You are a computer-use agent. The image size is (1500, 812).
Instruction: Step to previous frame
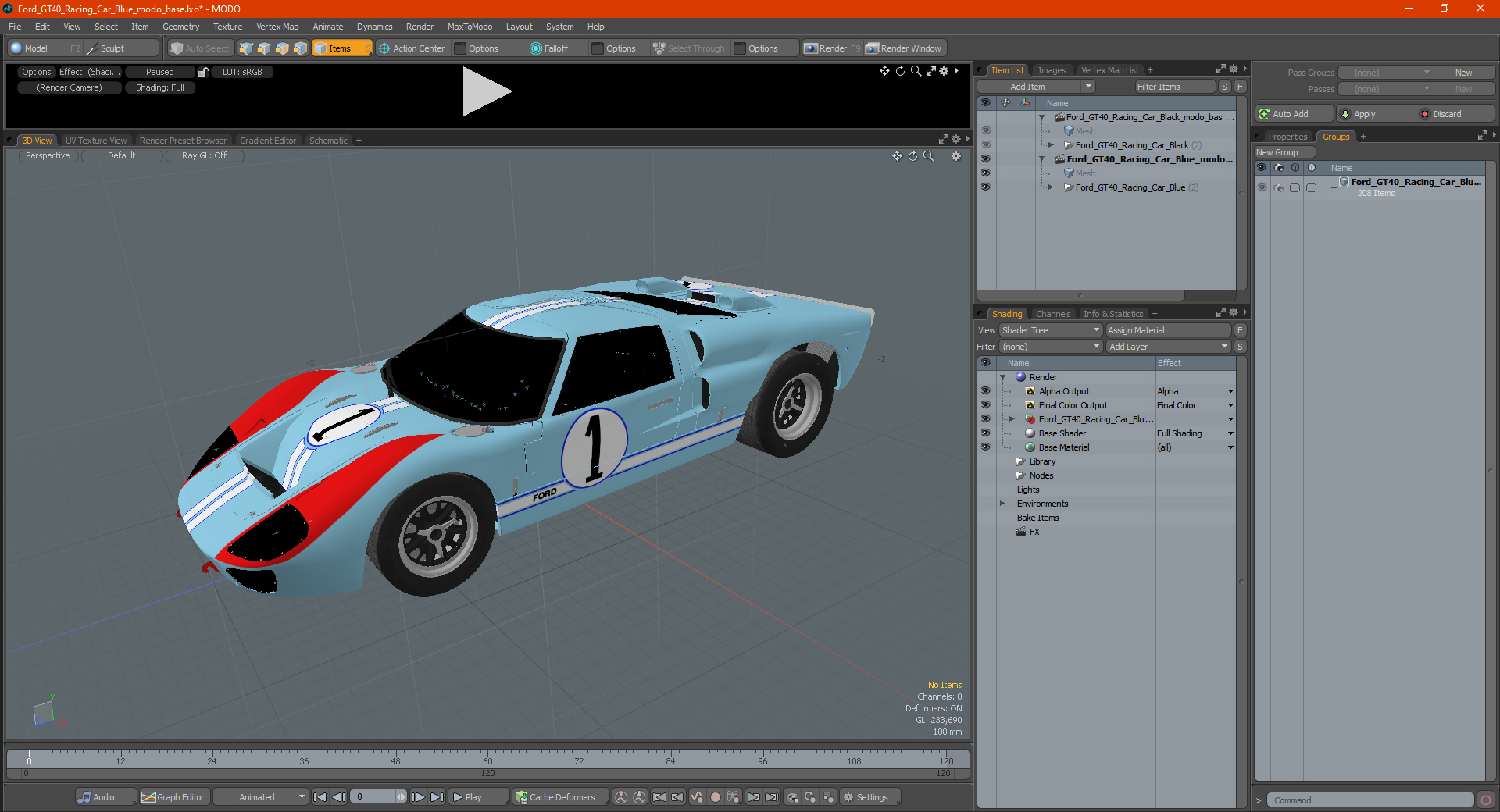[x=338, y=797]
